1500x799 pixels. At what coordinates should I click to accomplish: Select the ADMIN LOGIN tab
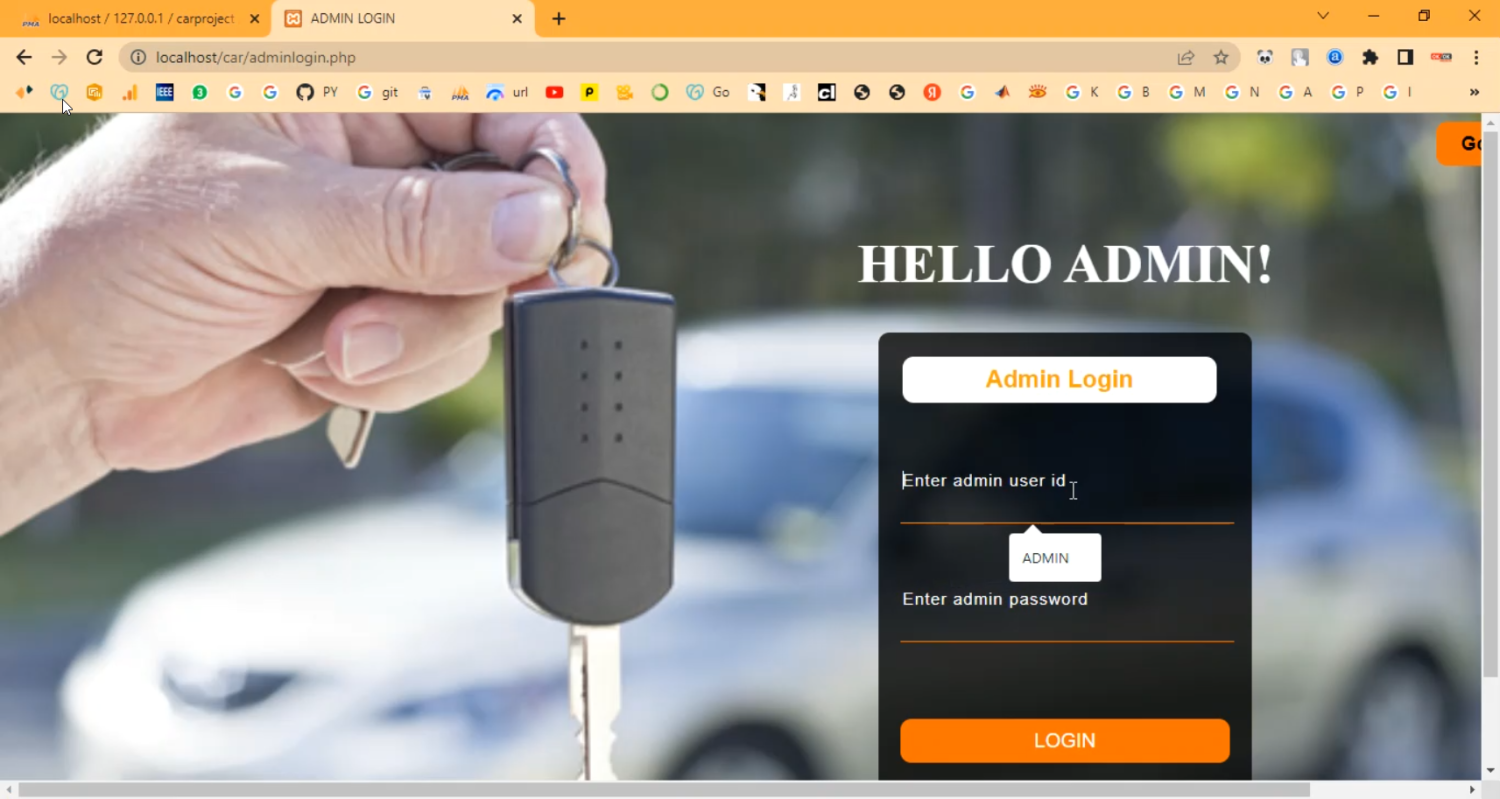point(404,19)
